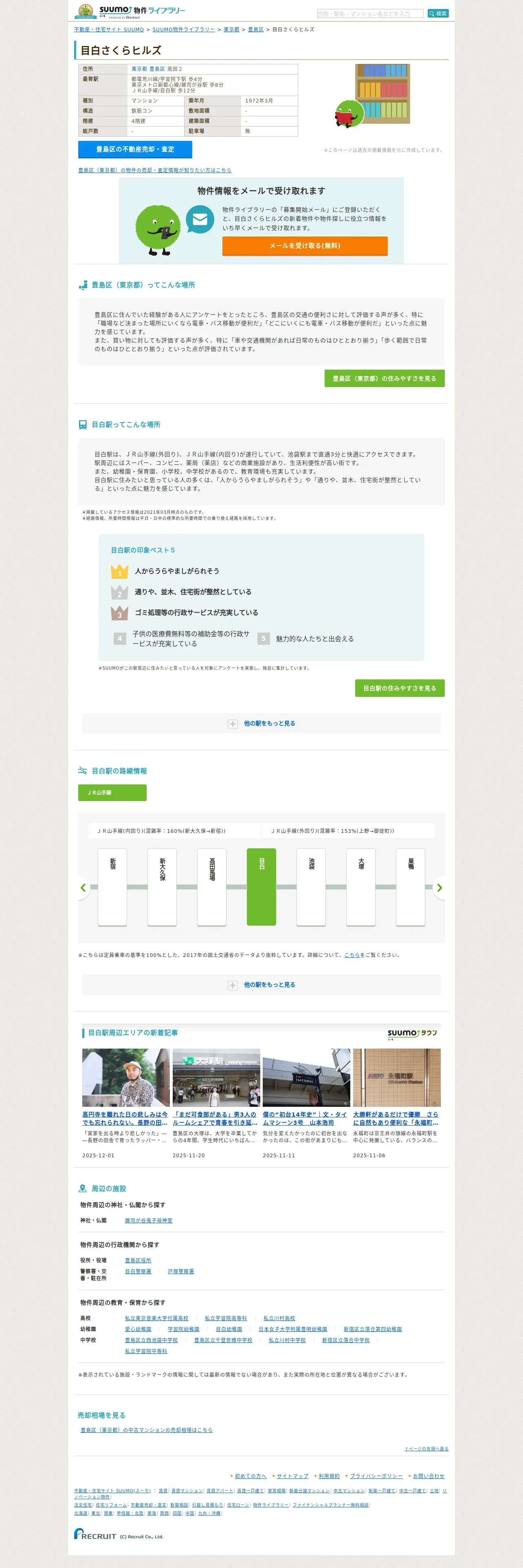Open the お問い合わせ footer link
The image size is (523, 1568).
[429, 1476]
